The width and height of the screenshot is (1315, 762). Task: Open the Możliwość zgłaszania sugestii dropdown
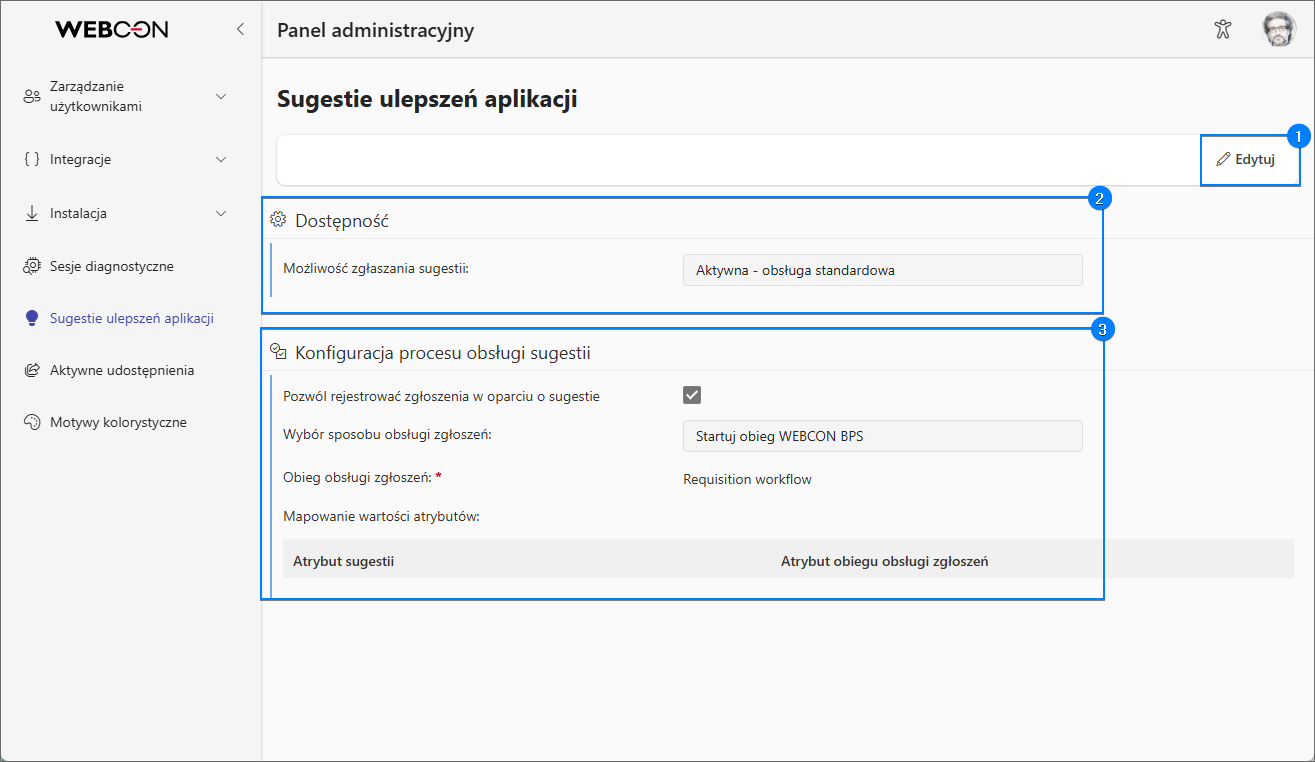(882, 270)
